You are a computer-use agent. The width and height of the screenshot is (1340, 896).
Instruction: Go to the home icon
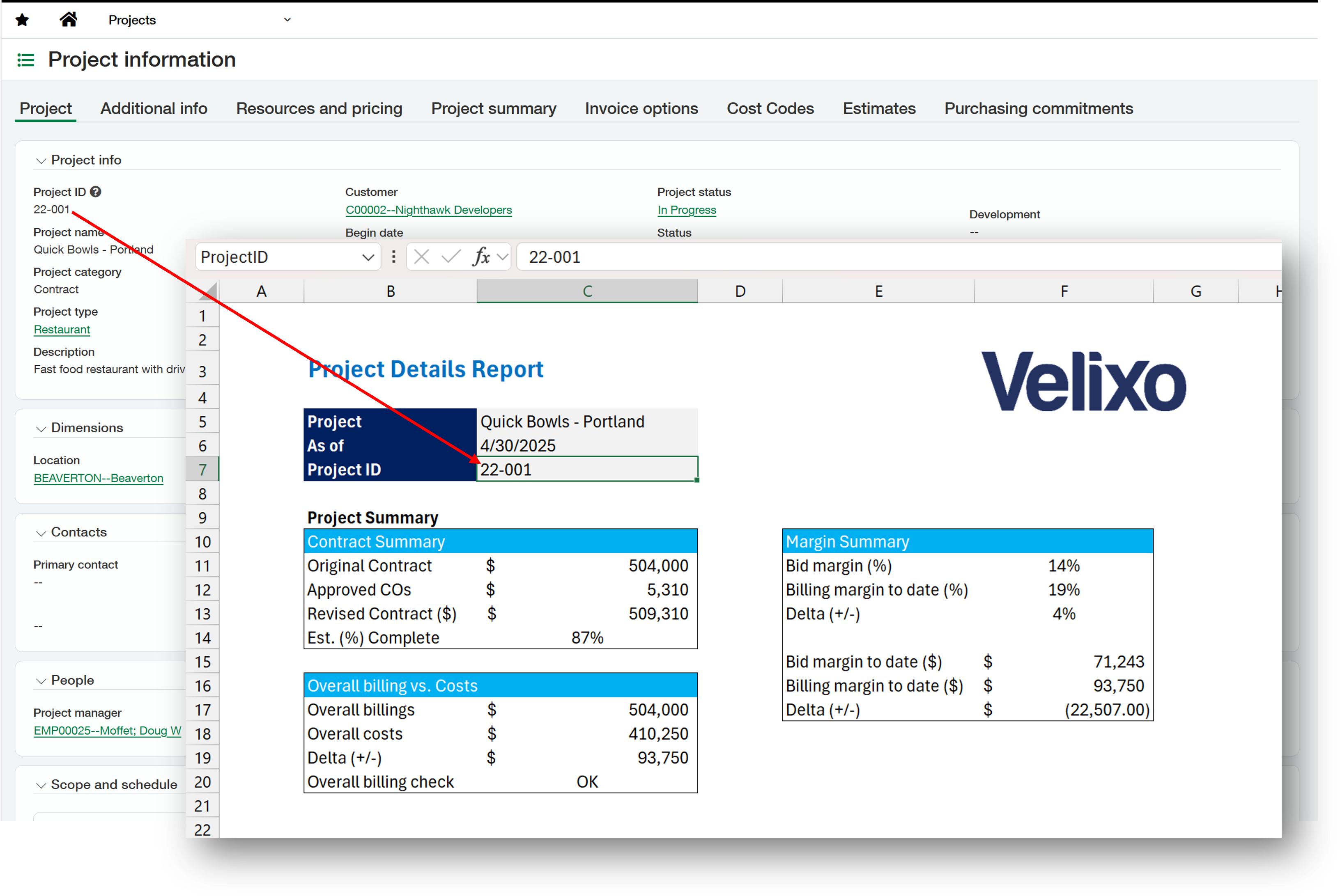point(69,20)
